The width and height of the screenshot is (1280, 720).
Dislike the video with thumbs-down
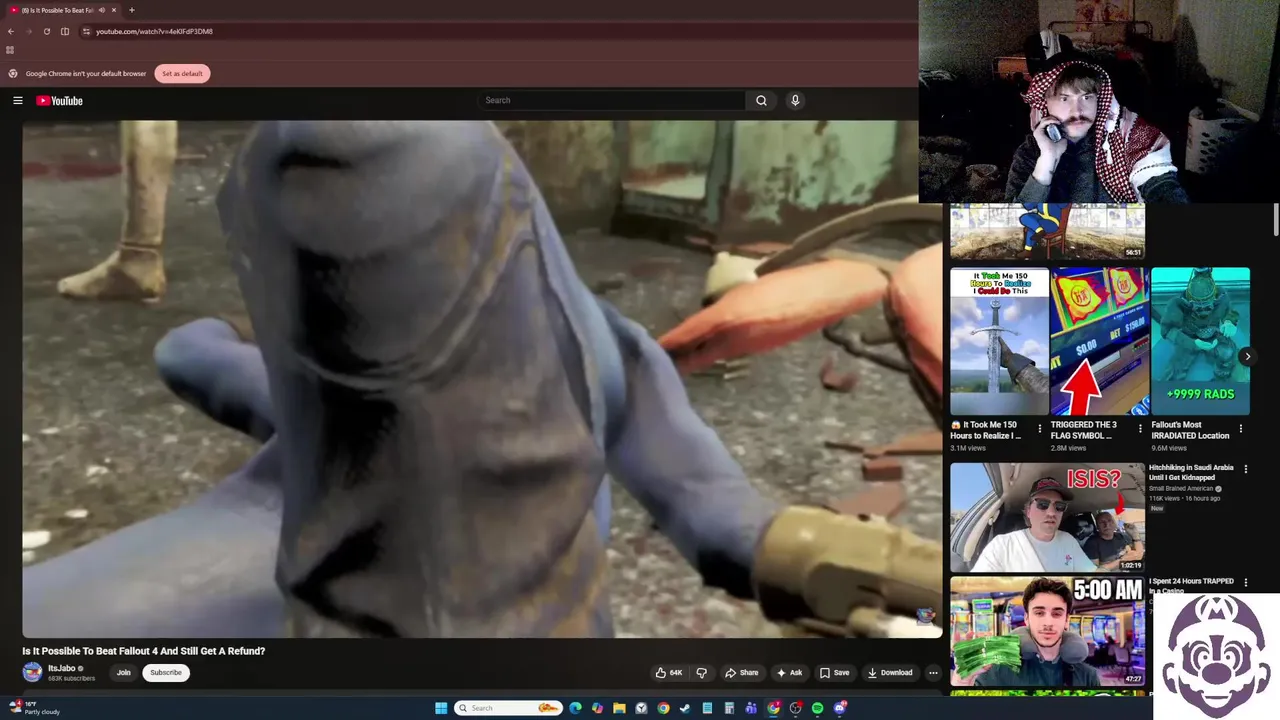[x=701, y=672]
